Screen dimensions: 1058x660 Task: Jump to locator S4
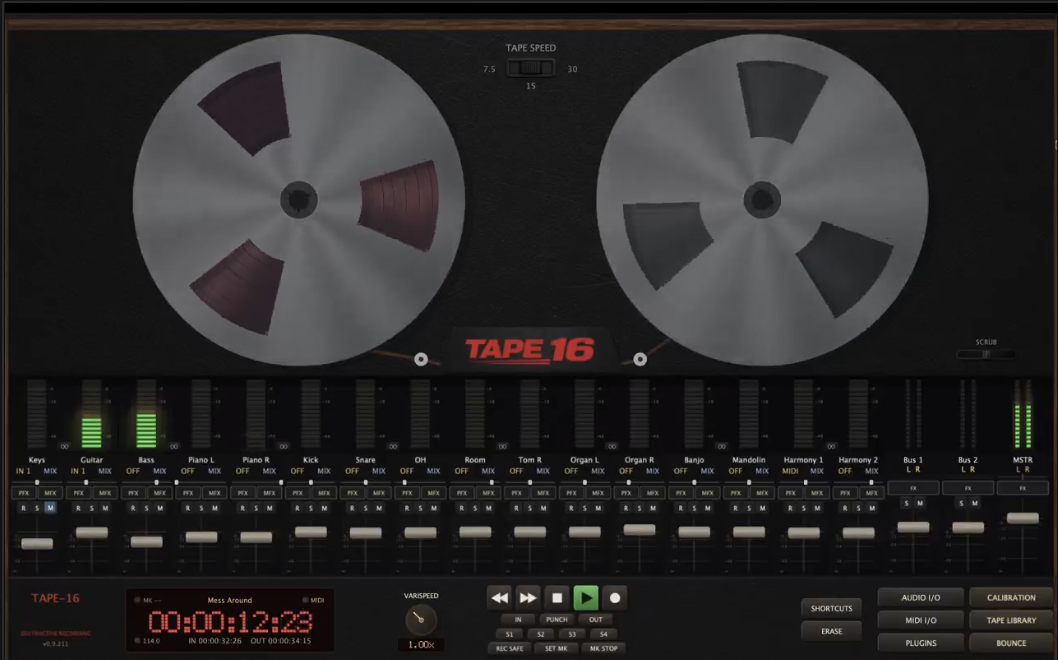[603, 634]
